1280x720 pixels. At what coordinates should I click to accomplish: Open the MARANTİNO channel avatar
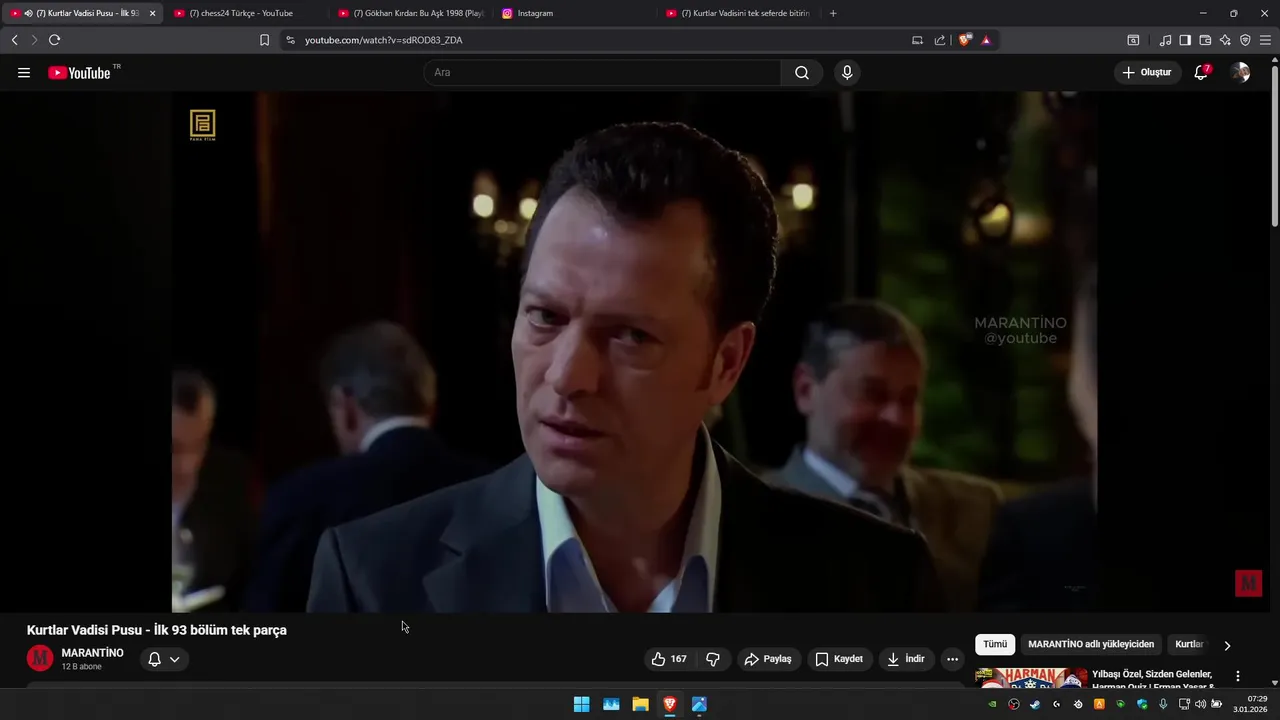tap(40, 658)
